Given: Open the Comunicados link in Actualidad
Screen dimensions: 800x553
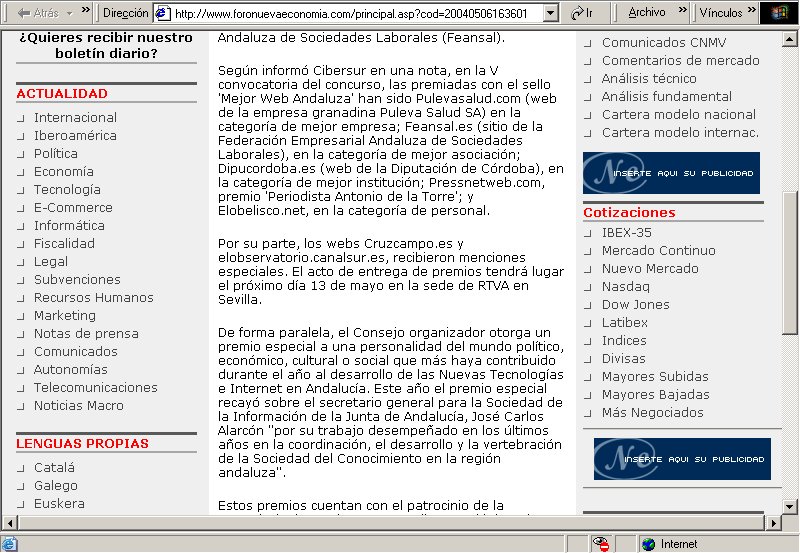Looking at the screenshot, I should coord(76,351).
